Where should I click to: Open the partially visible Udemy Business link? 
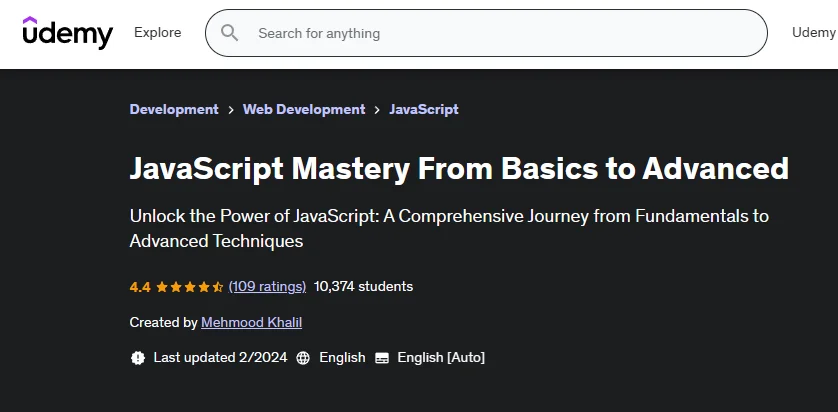[x=814, y=33]
